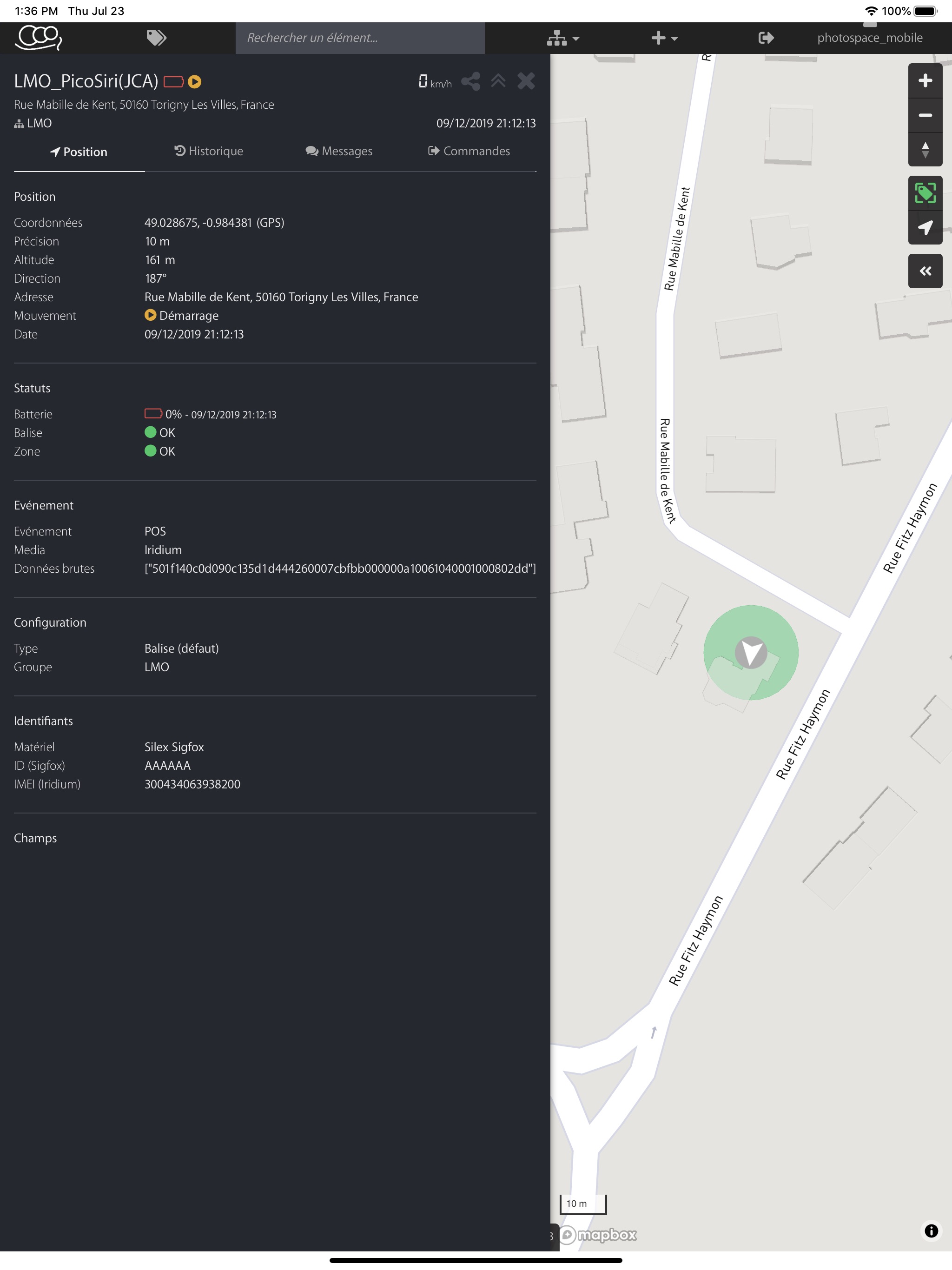Click the logout arrow icon

click(x=766, y=38)
